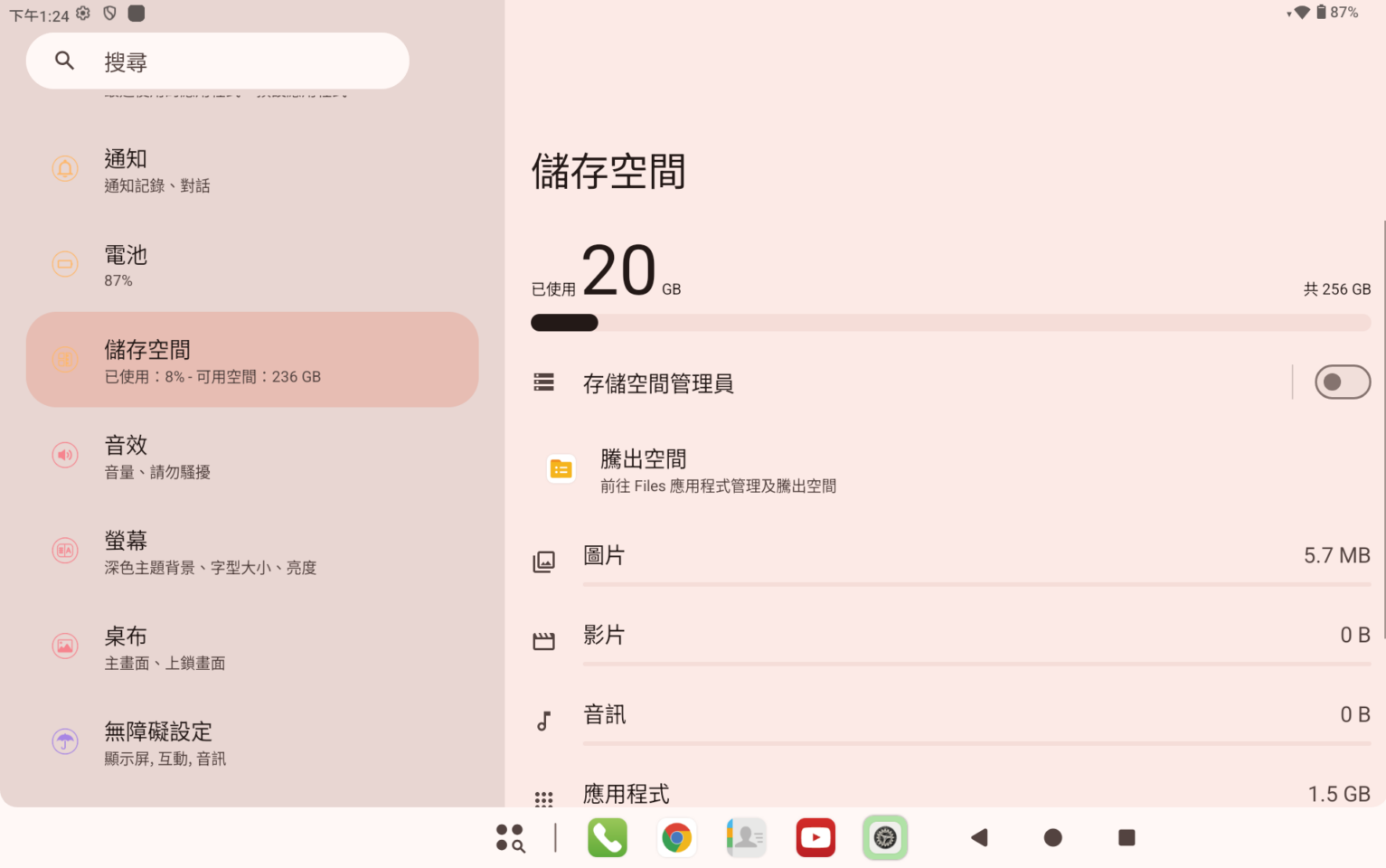The image size is (1386, 868).
Task: Tap the 音訊 music note icon
Action: (543, 721)
